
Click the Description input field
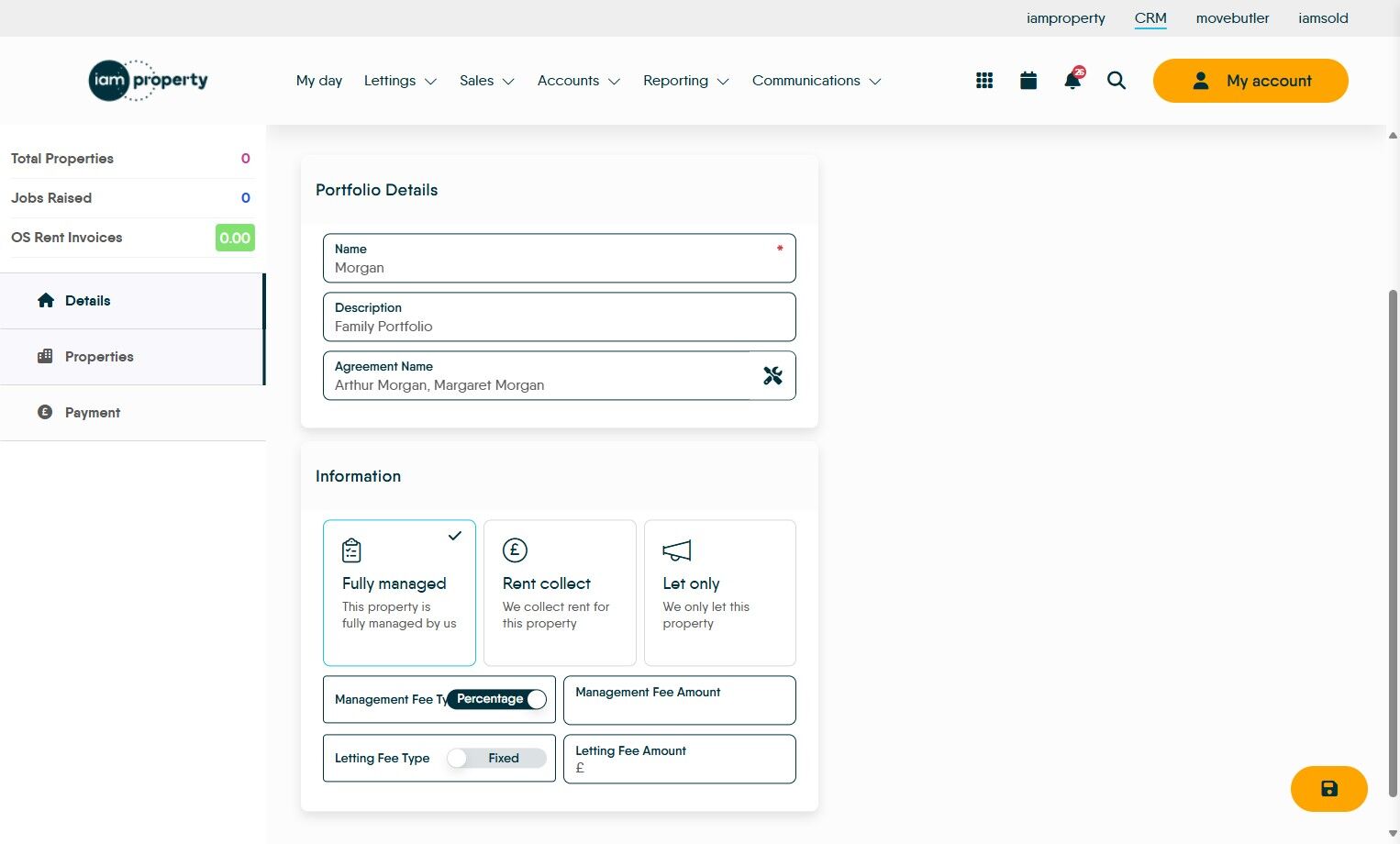560,316
